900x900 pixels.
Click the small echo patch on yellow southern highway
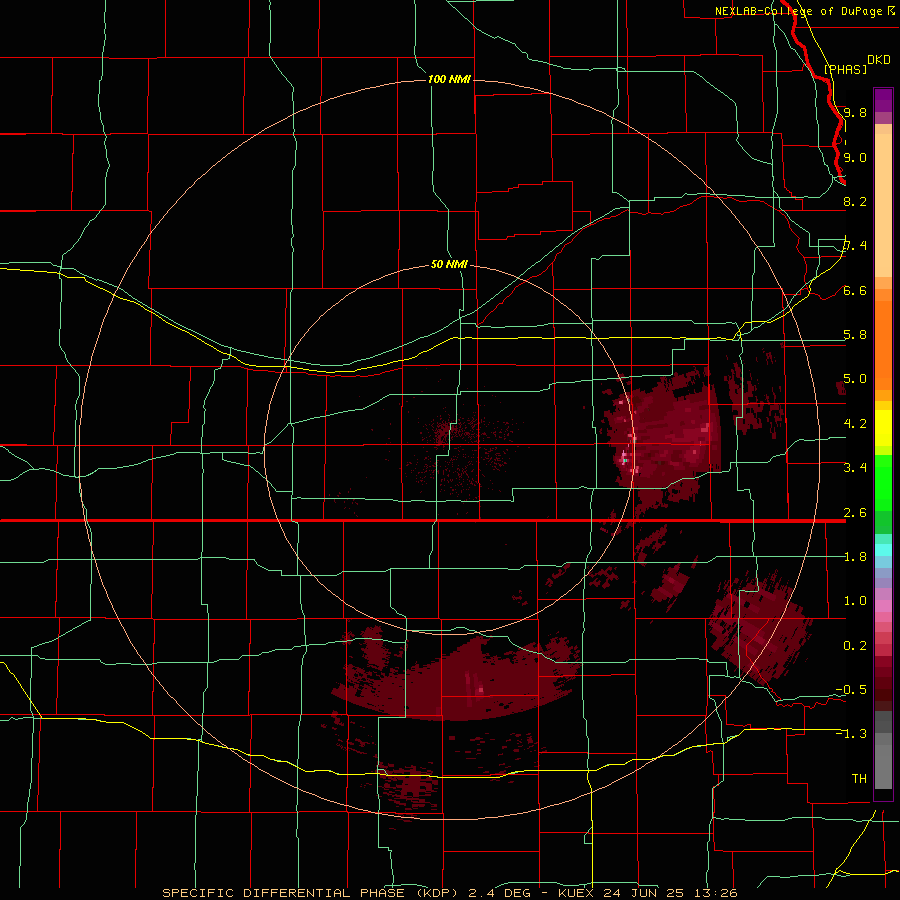tap(409, 788)
